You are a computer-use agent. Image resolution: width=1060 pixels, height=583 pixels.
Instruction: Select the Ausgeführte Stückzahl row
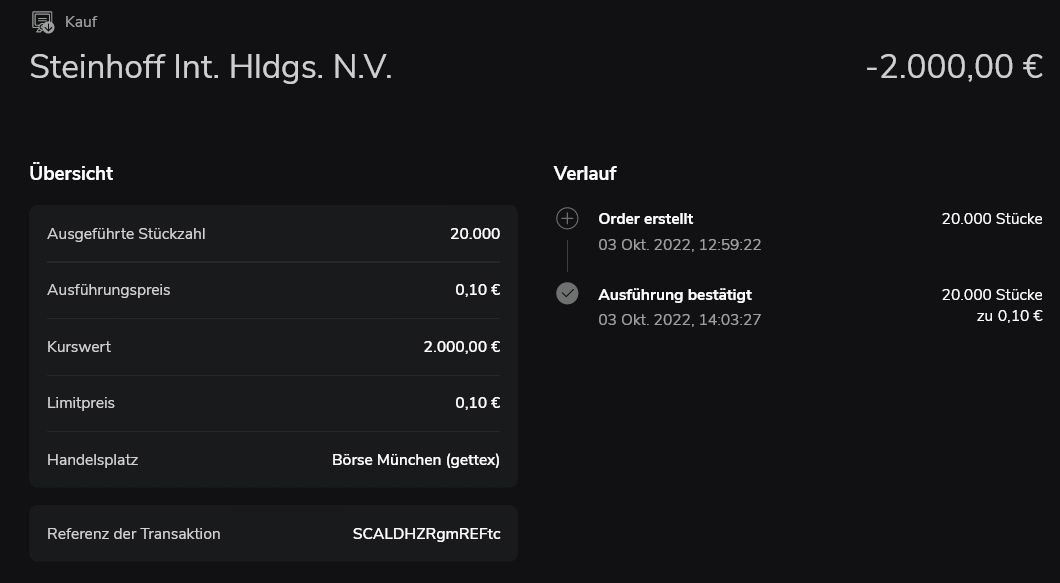tap(273, 234)
